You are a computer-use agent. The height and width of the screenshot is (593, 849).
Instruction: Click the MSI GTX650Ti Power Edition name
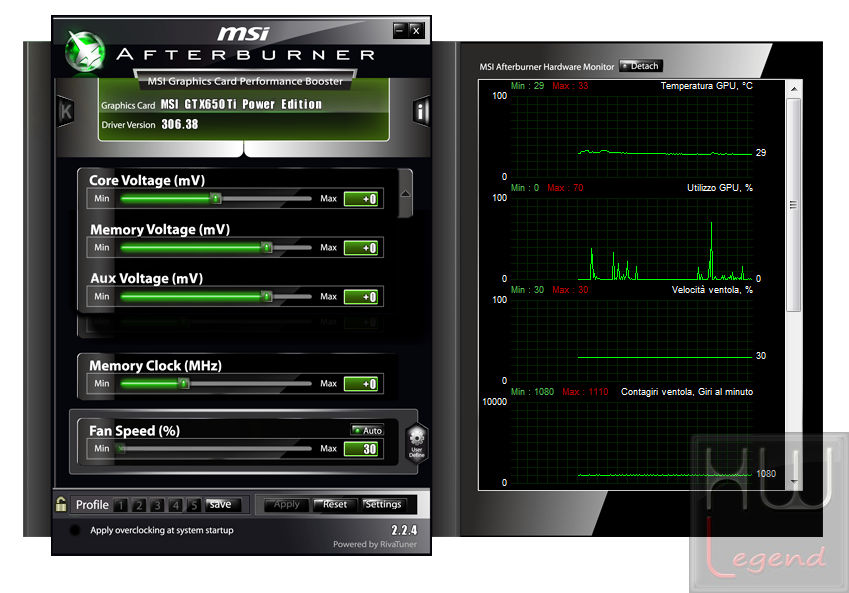[x=241, y=104]
